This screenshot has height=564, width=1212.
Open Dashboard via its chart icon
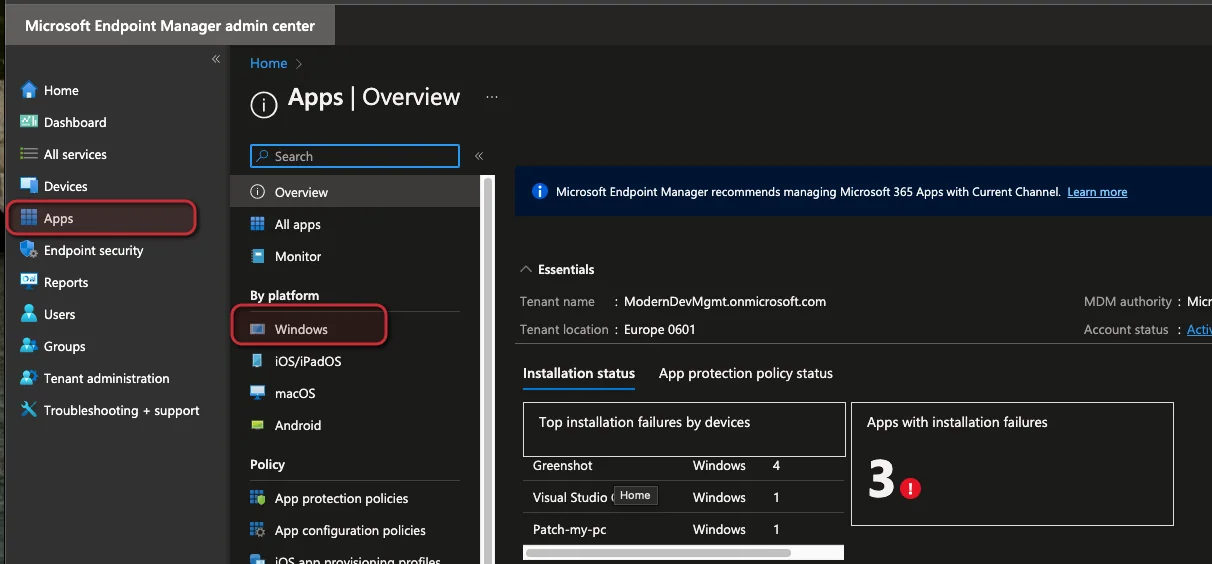coord(29,122)
